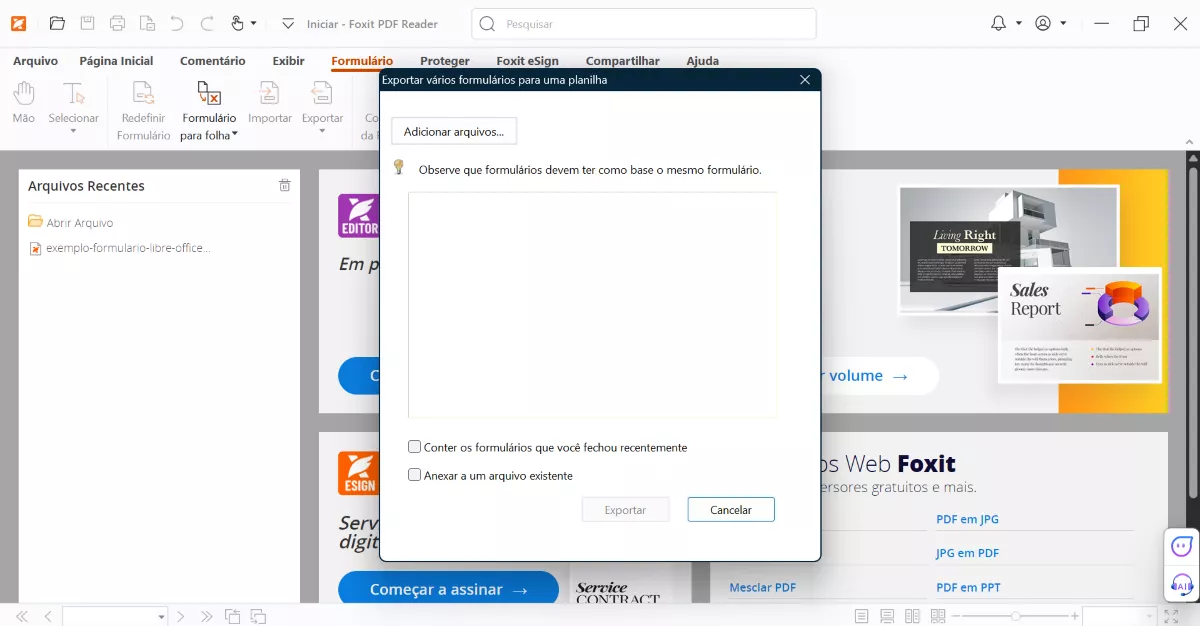
Task: Click the Print icon in the quick toolbar
Action: pos(117,22)
